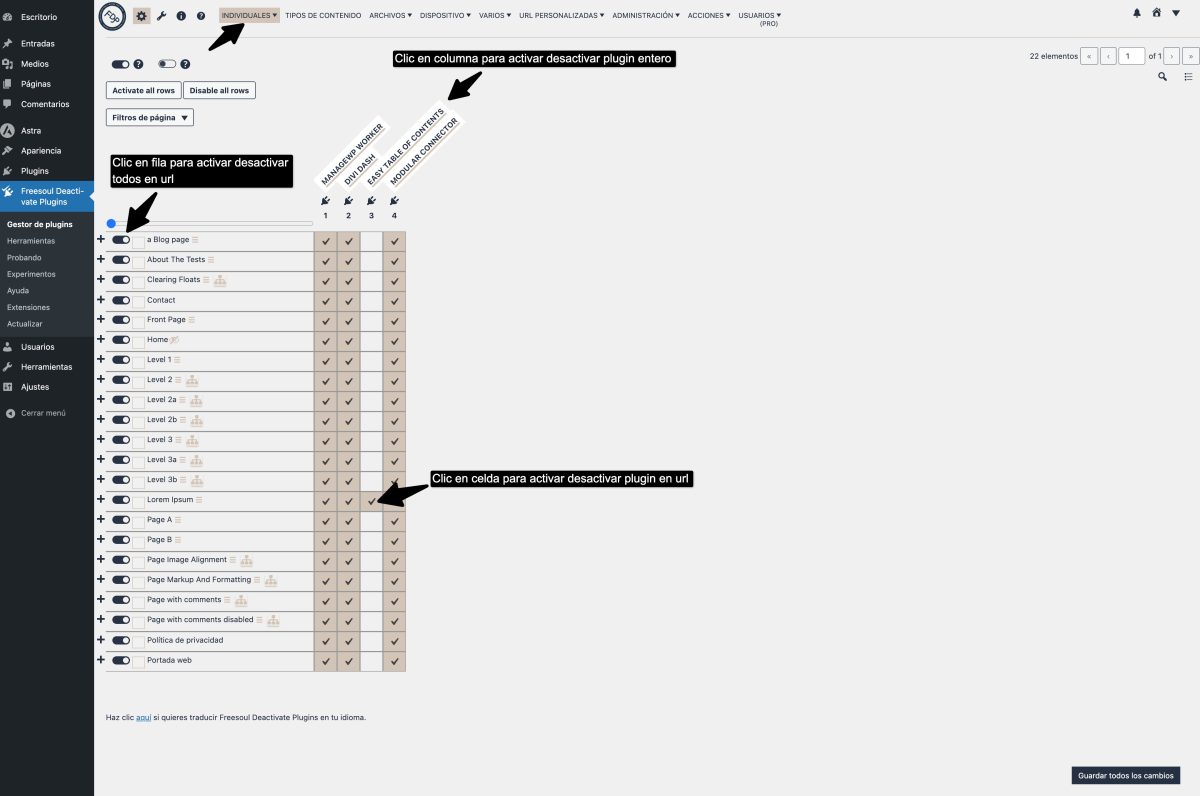Click the info circle icon in toolbar

point(181,16)
